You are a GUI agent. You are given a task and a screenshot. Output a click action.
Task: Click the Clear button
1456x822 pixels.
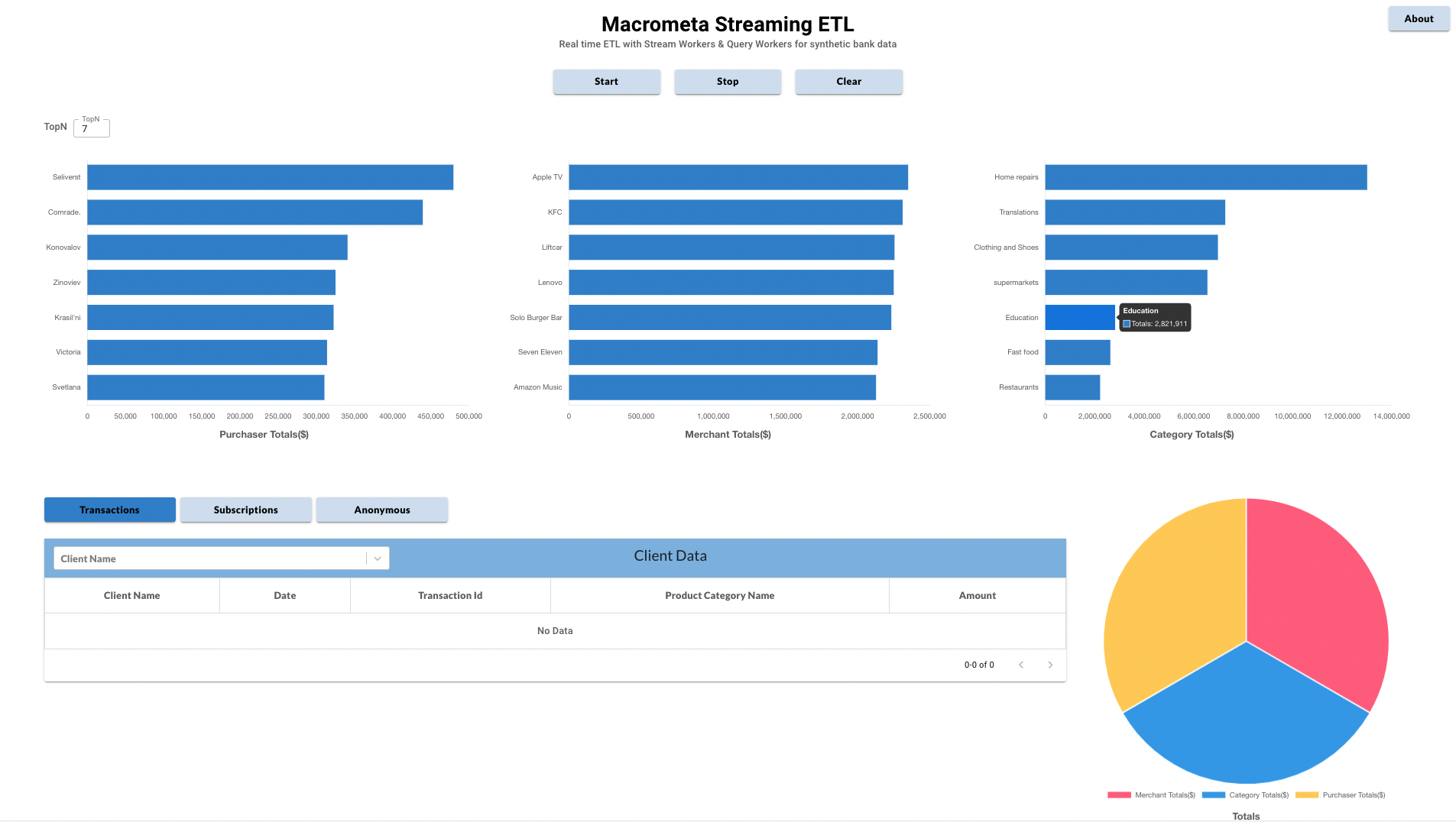coord(848,81)
